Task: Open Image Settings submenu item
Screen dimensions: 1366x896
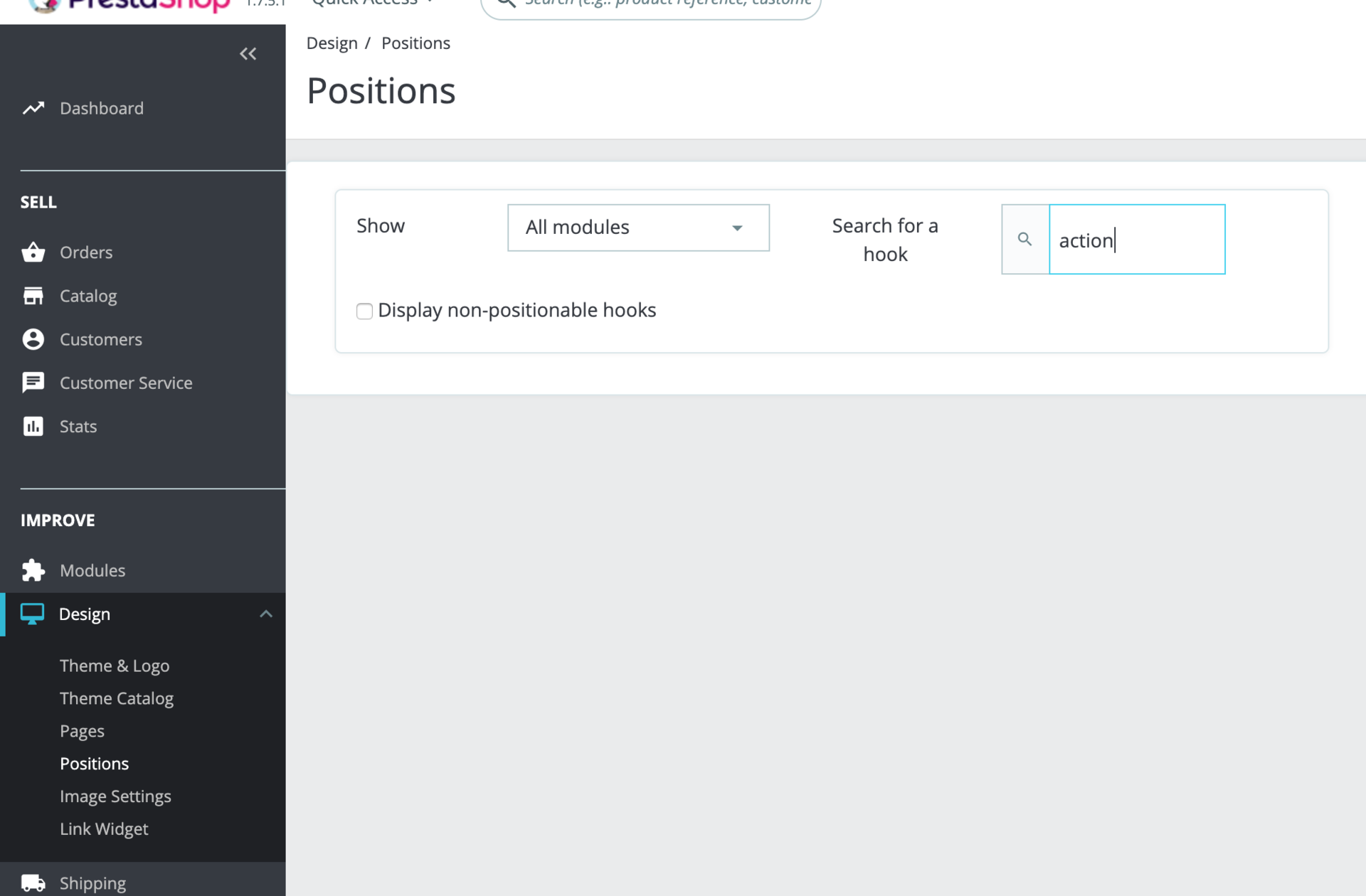Action: 115,796
